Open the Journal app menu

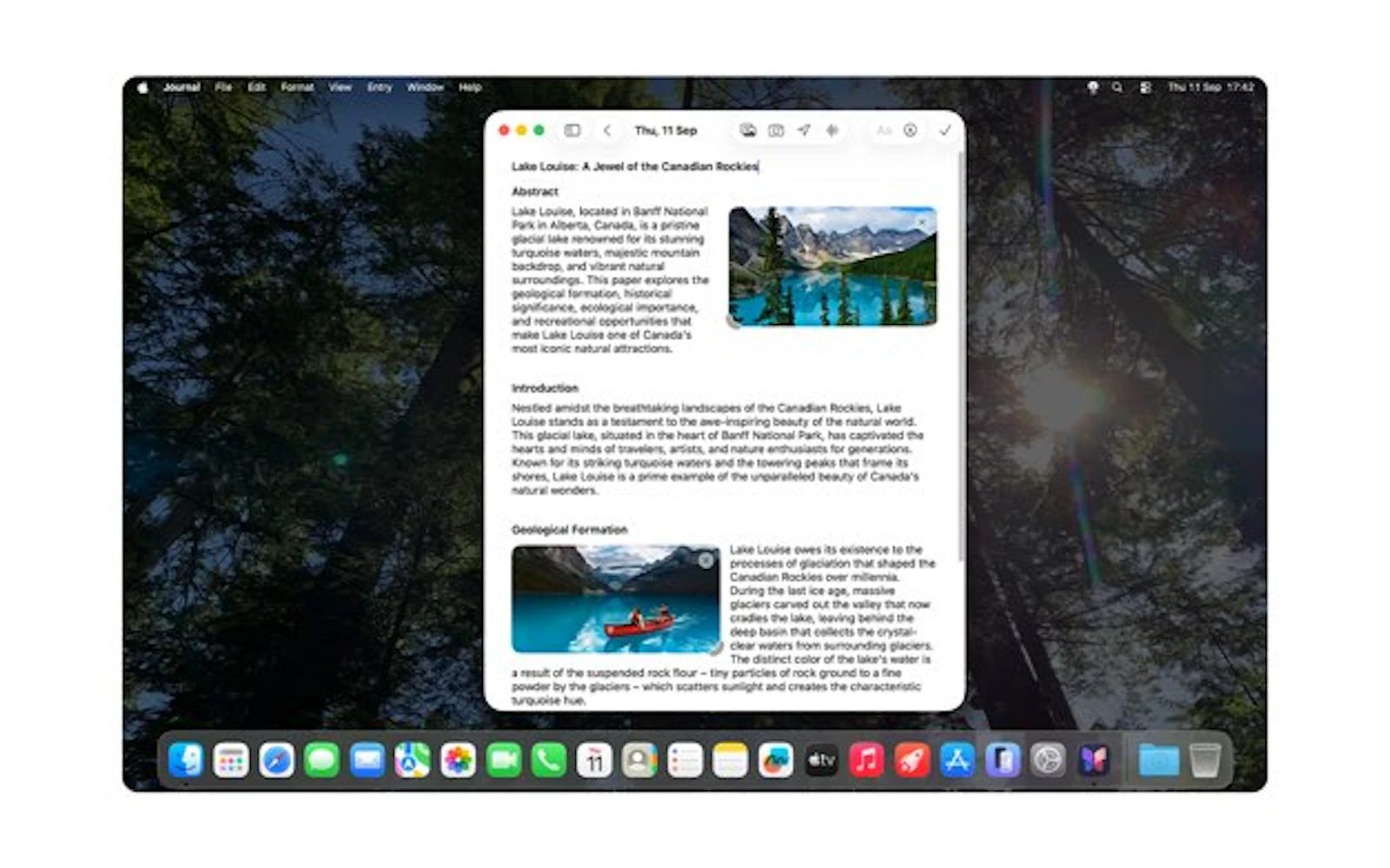coord(182,87)
